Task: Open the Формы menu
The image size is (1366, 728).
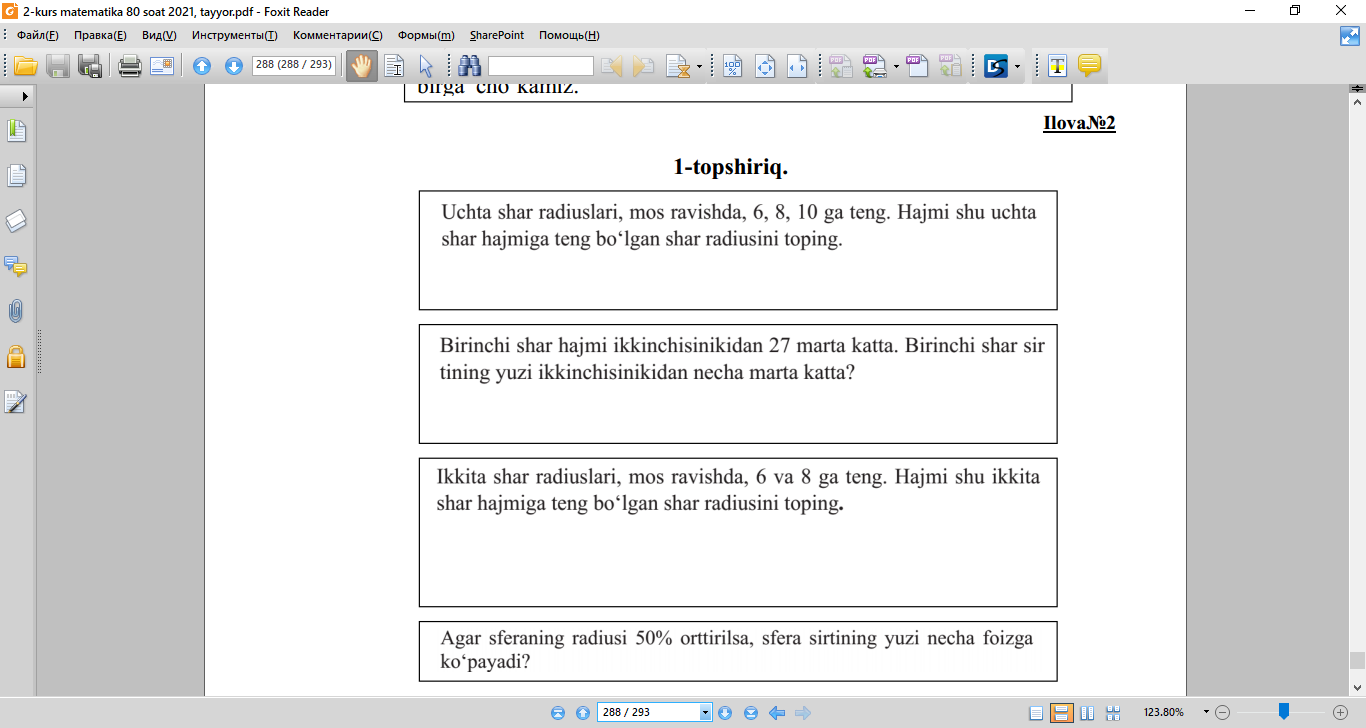Action: click(x=426, y=35)
